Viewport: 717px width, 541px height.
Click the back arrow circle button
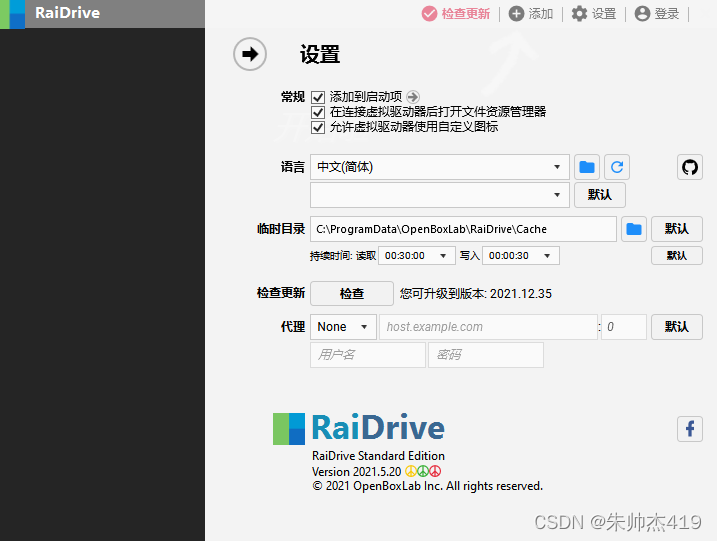250,54
